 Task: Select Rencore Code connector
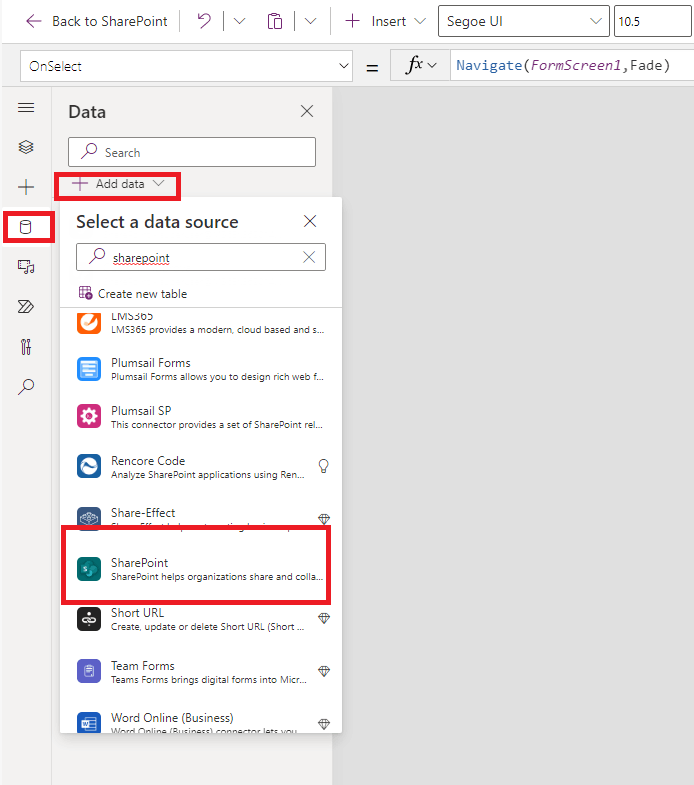201,467
